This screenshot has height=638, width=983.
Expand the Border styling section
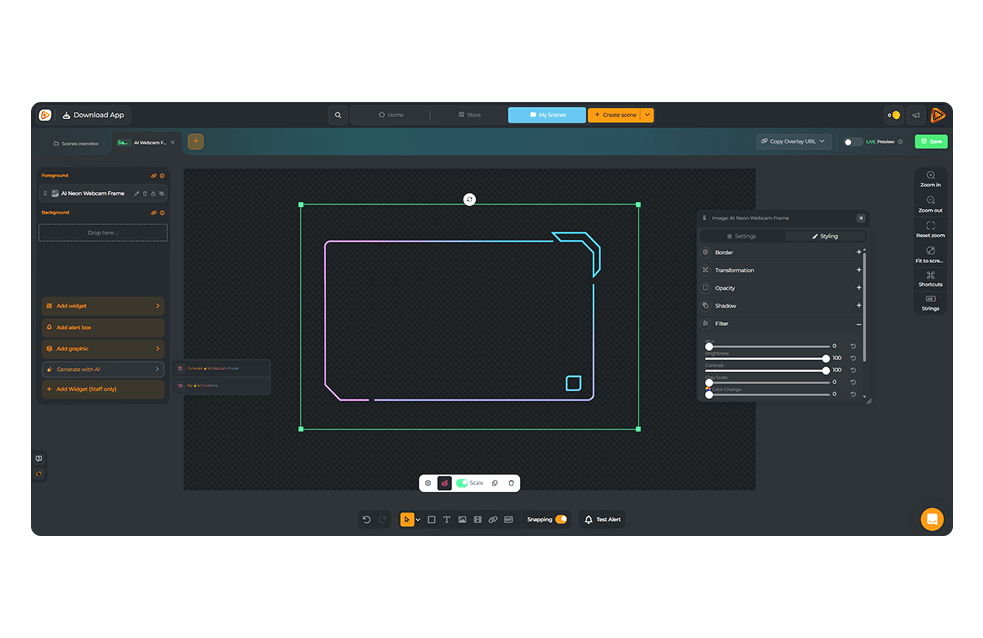click(x=858, y=252)
